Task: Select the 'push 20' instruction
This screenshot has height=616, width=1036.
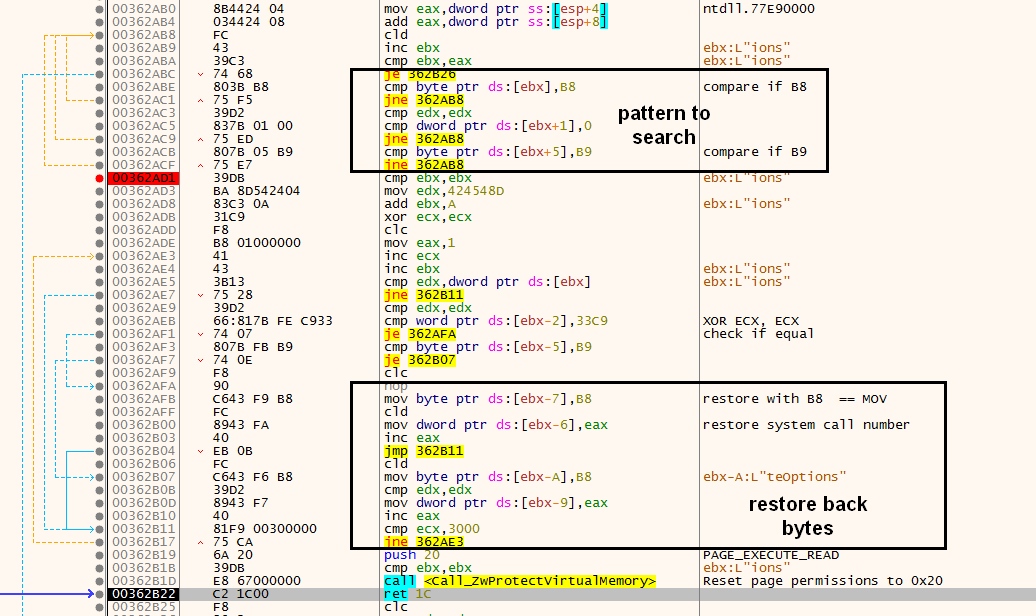Action: 412,555
